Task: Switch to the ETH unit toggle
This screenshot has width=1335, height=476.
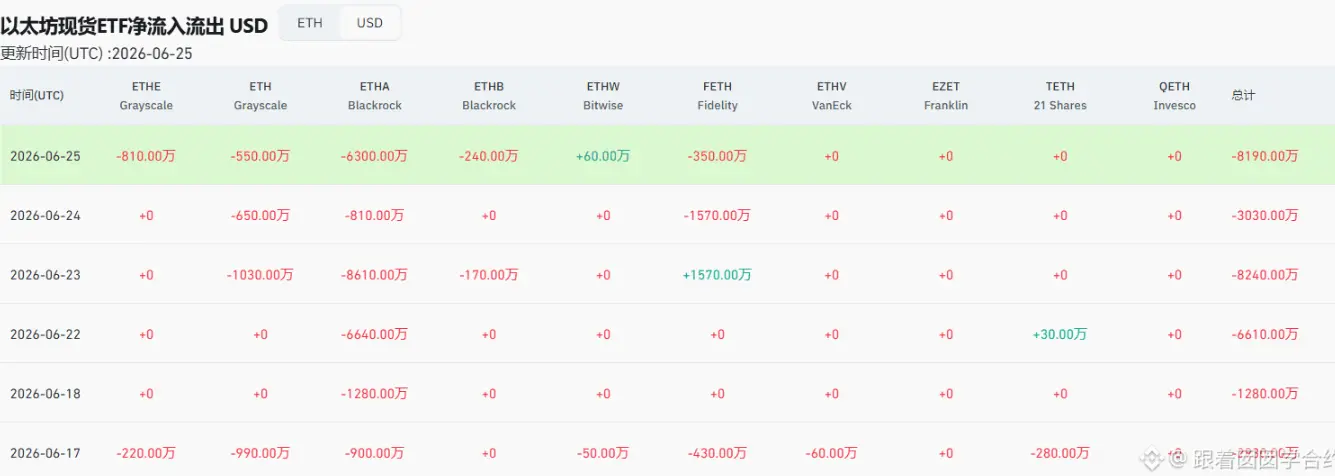Action: pyautogui.click(x=310, y=23)
